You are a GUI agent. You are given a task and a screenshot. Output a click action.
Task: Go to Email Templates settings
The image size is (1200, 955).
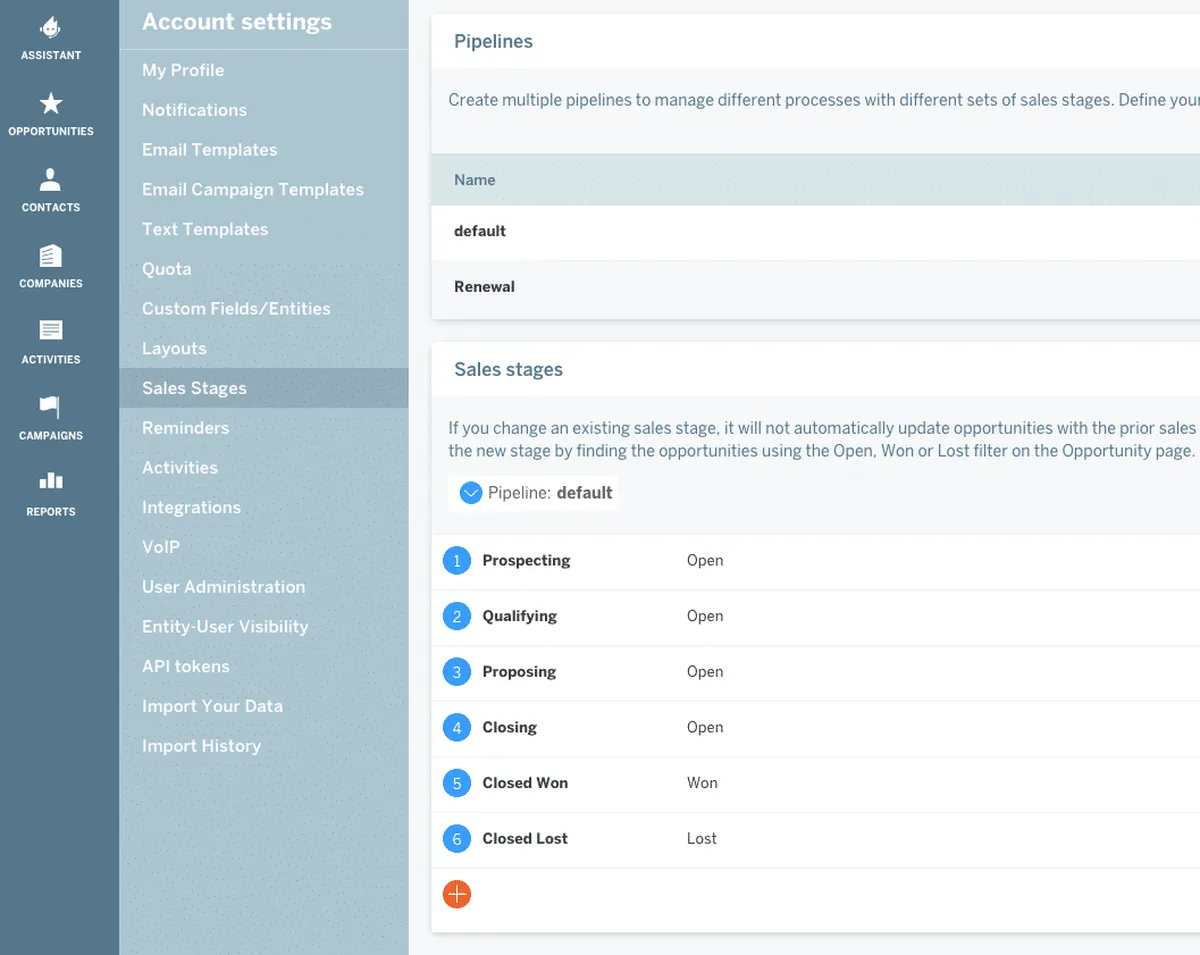[210, 150]
